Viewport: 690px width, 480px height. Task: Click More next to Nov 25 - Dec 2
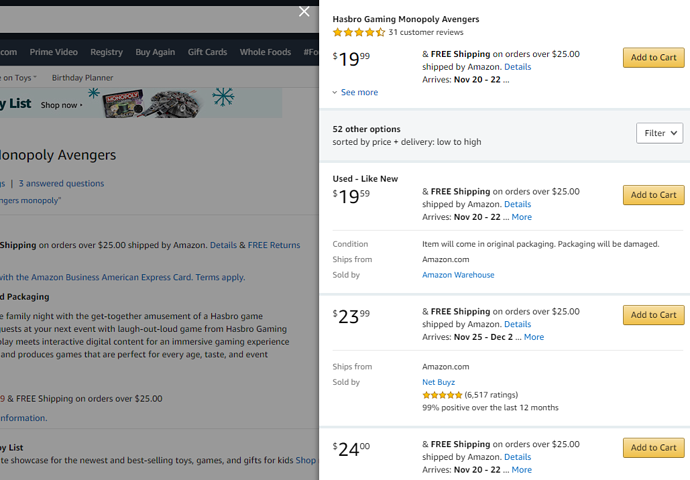click(534, 337)
